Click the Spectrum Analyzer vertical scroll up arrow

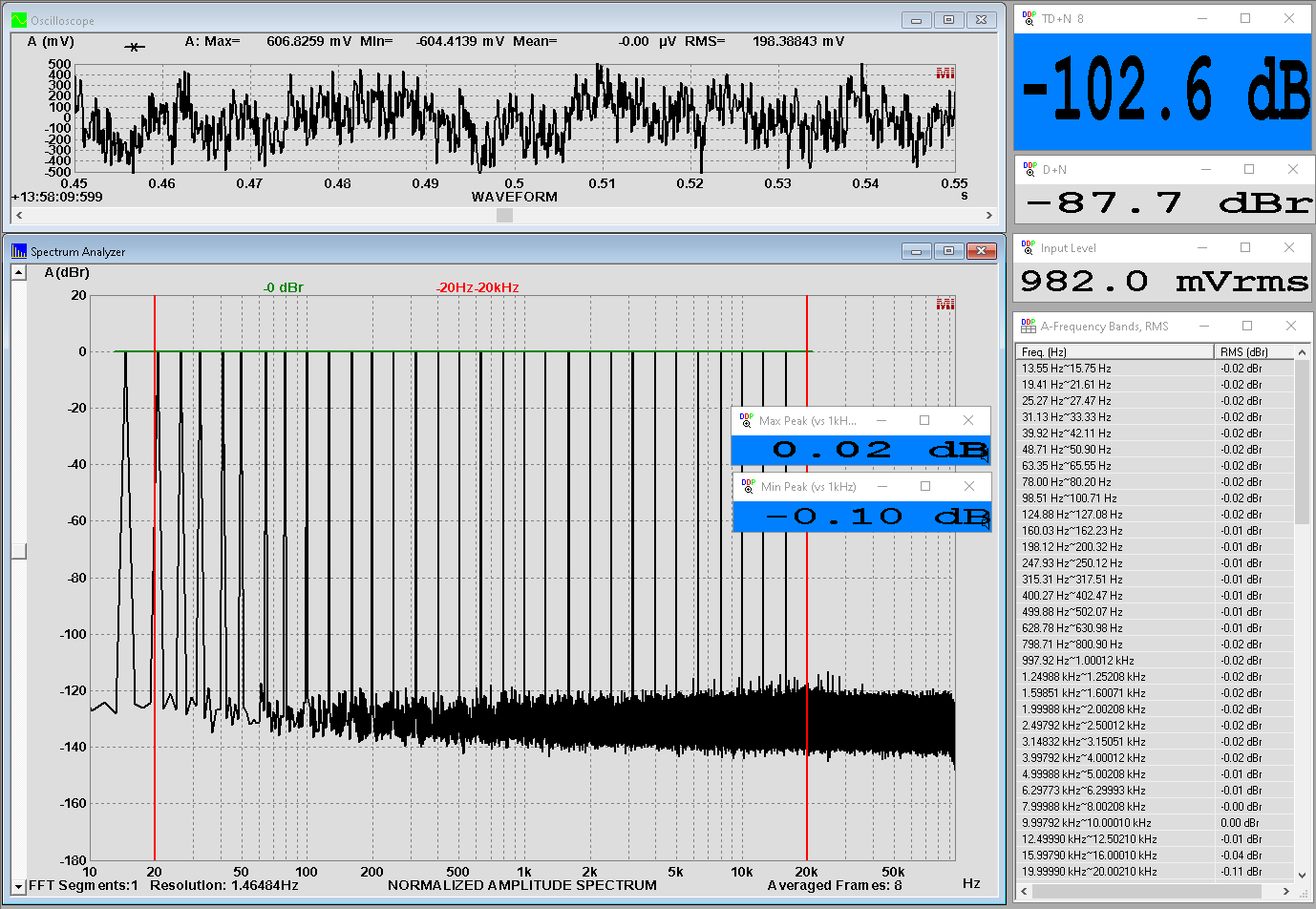click(18, 272)
